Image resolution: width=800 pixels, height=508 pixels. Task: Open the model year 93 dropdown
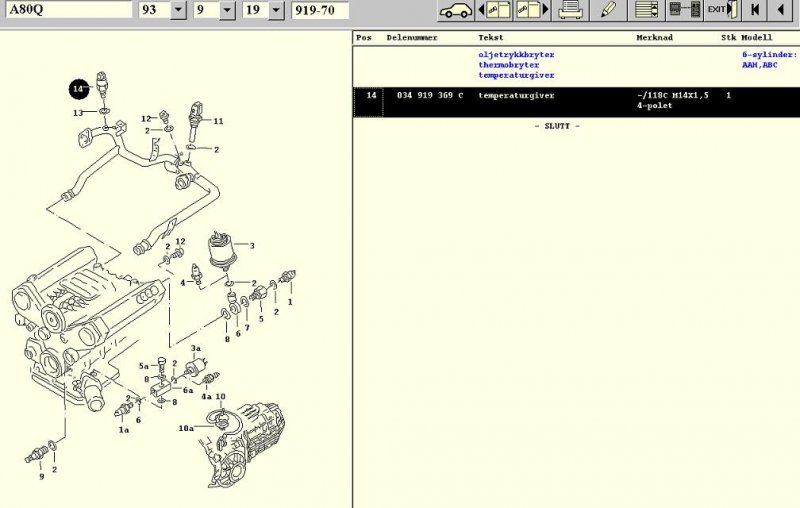[178, 10]
